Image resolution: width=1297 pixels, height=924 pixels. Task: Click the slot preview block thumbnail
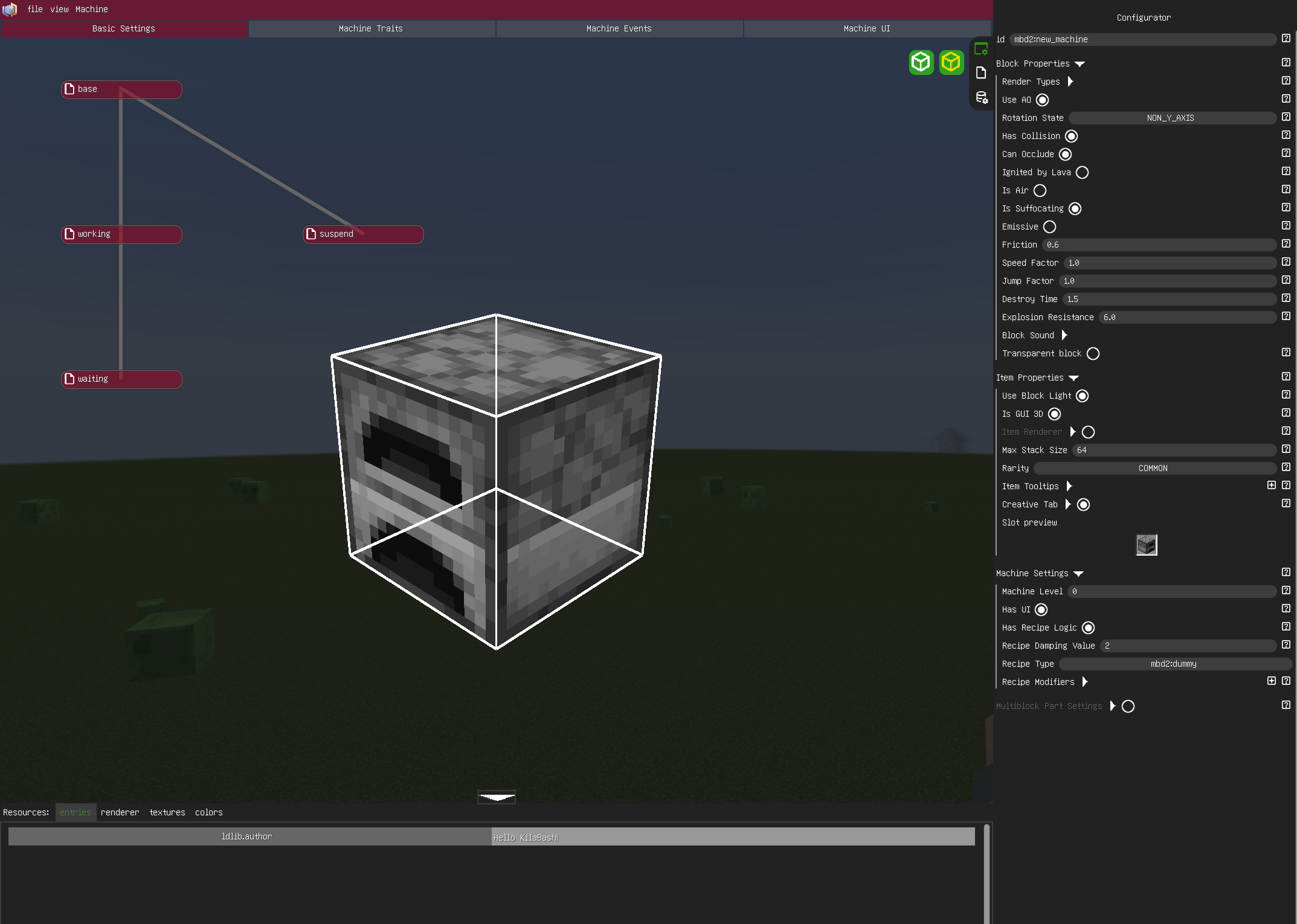[1147, 545]
